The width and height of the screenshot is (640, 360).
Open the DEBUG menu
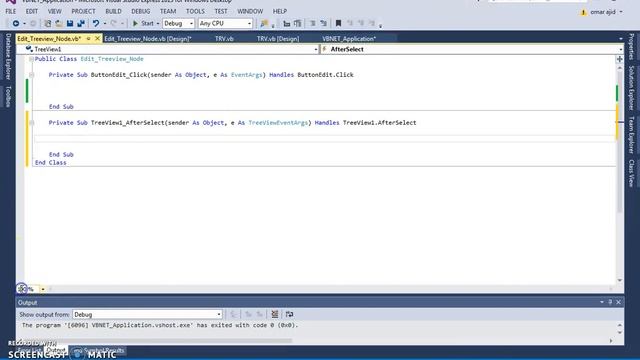tap(140, 11)
